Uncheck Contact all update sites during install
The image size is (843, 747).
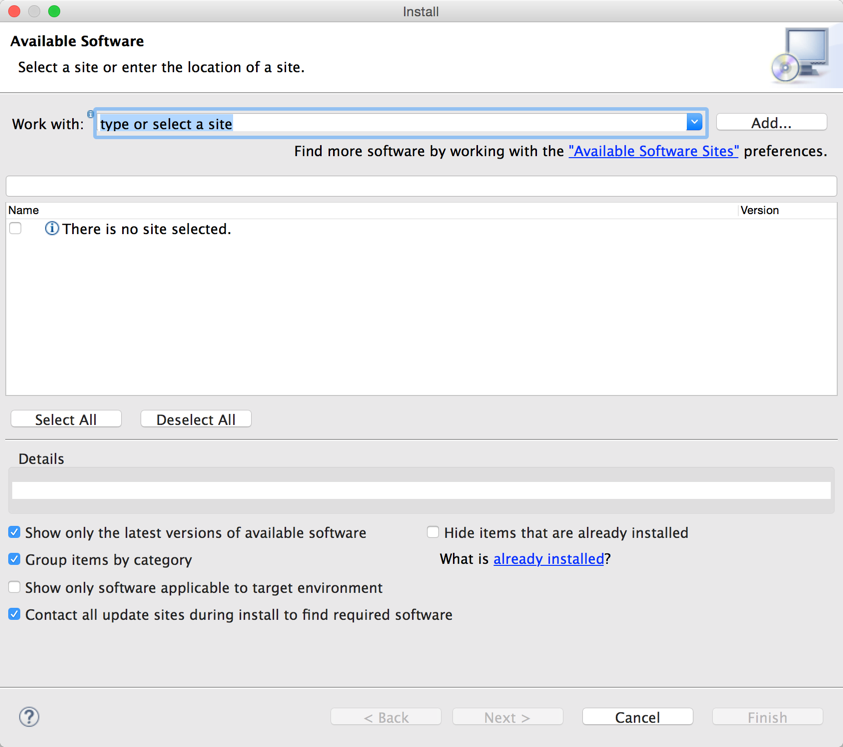point(15,614)
